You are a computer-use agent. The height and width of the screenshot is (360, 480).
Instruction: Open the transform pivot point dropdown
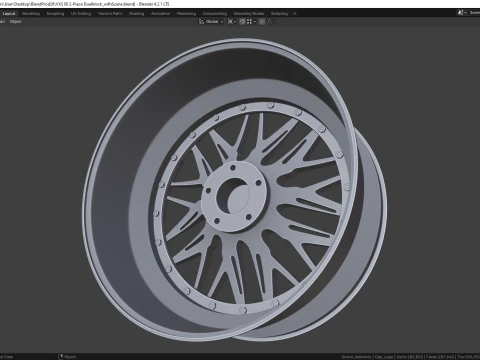click(x=232, y=22)
